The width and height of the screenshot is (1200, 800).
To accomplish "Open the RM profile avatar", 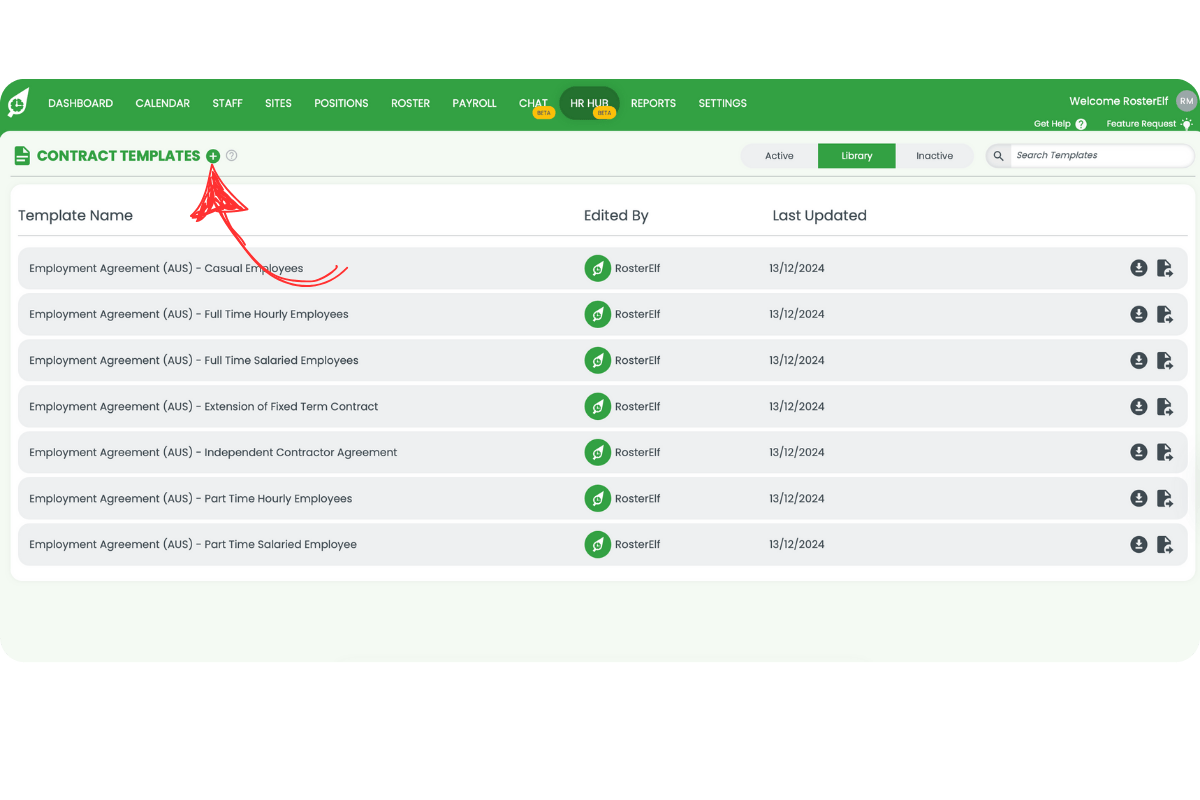I will click(1186, 100).
